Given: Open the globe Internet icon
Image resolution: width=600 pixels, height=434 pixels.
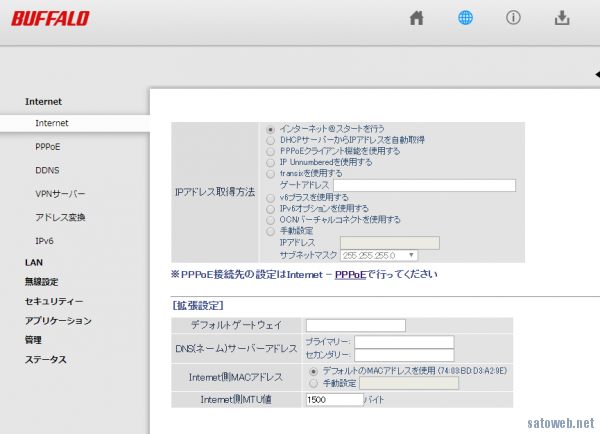Looking at the screenshot, I should pos(465,18).
